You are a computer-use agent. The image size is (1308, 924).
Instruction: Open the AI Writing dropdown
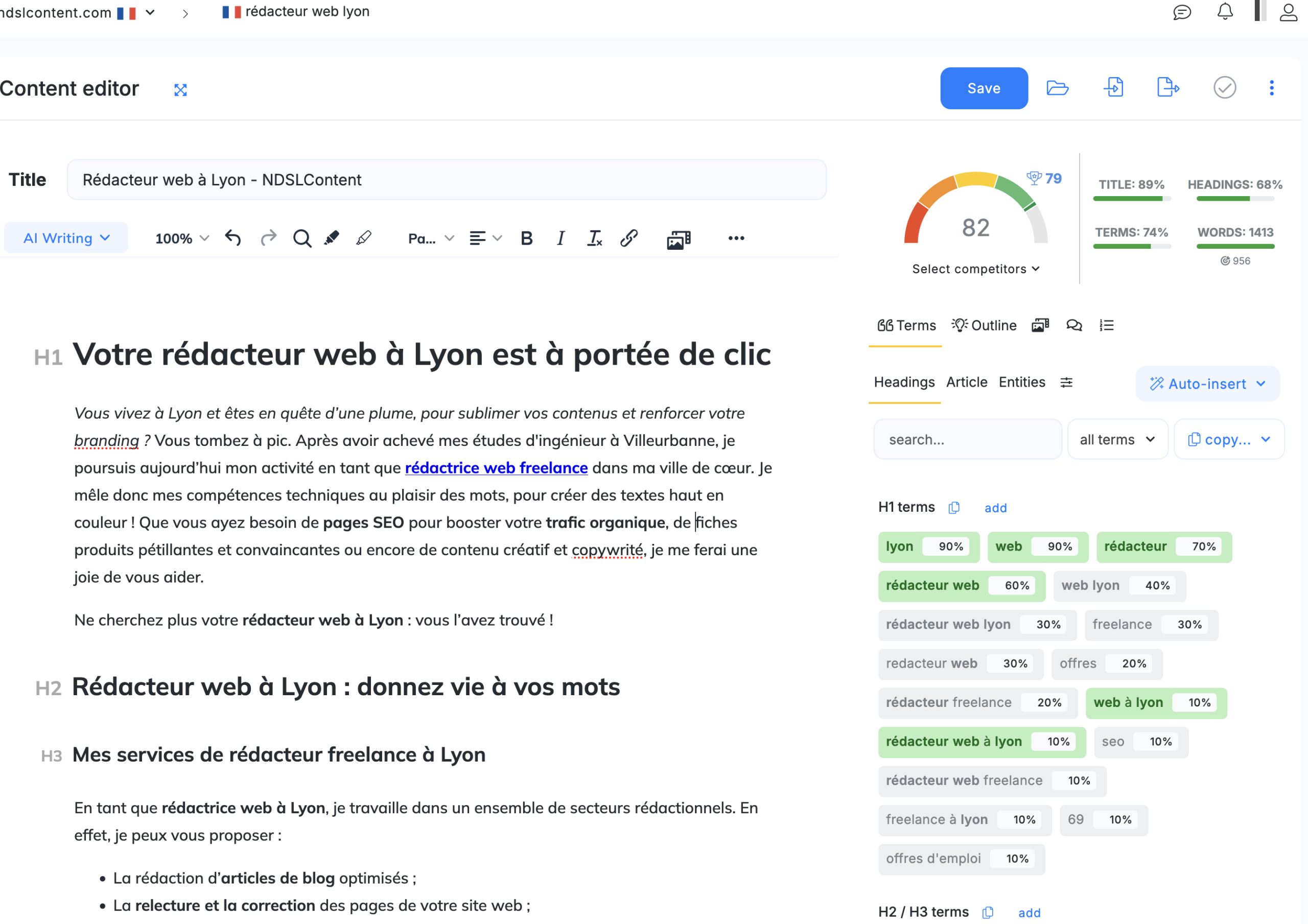(x=66, y=238)
